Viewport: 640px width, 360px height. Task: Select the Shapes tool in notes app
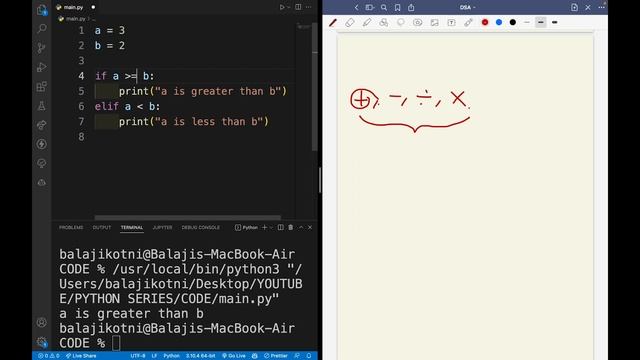[384, 22]
